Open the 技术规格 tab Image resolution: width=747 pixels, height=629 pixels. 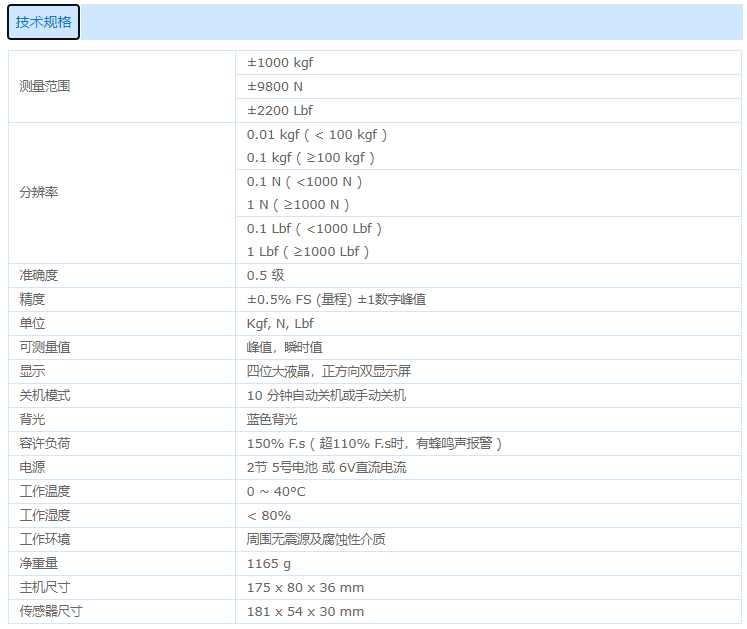coord(43,22)
